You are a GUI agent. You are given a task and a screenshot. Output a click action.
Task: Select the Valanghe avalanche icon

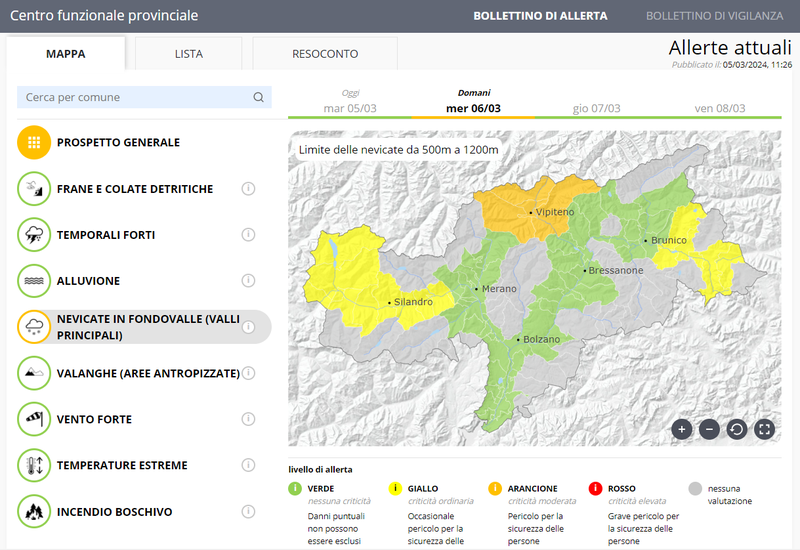pyautogui.click(x=34, y=373)
